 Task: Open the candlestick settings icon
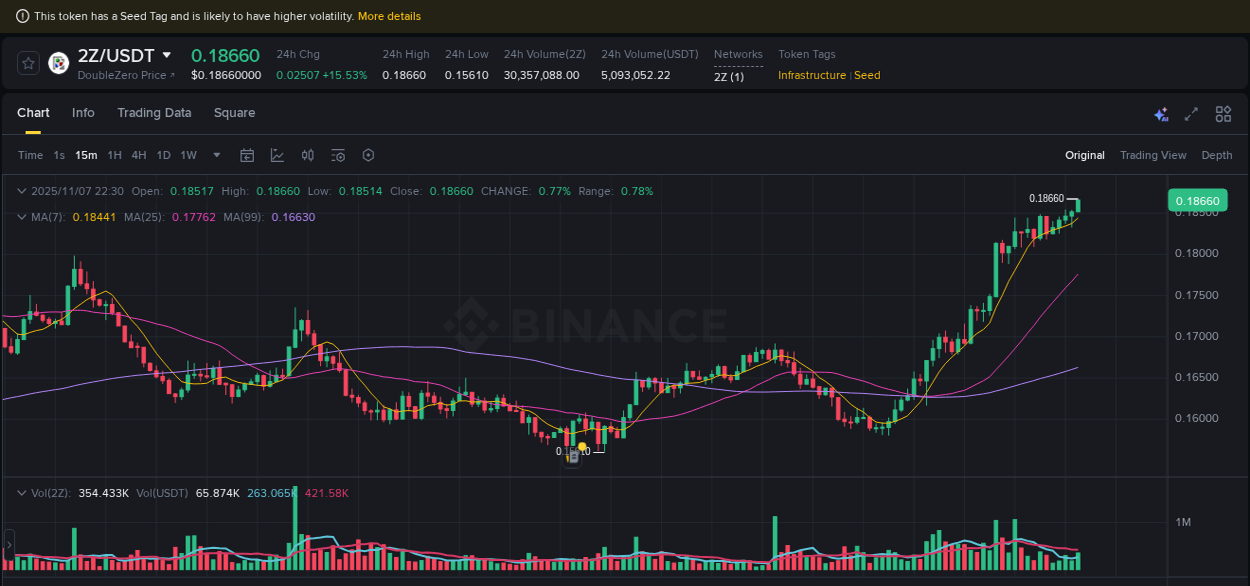tap(307, 155)
